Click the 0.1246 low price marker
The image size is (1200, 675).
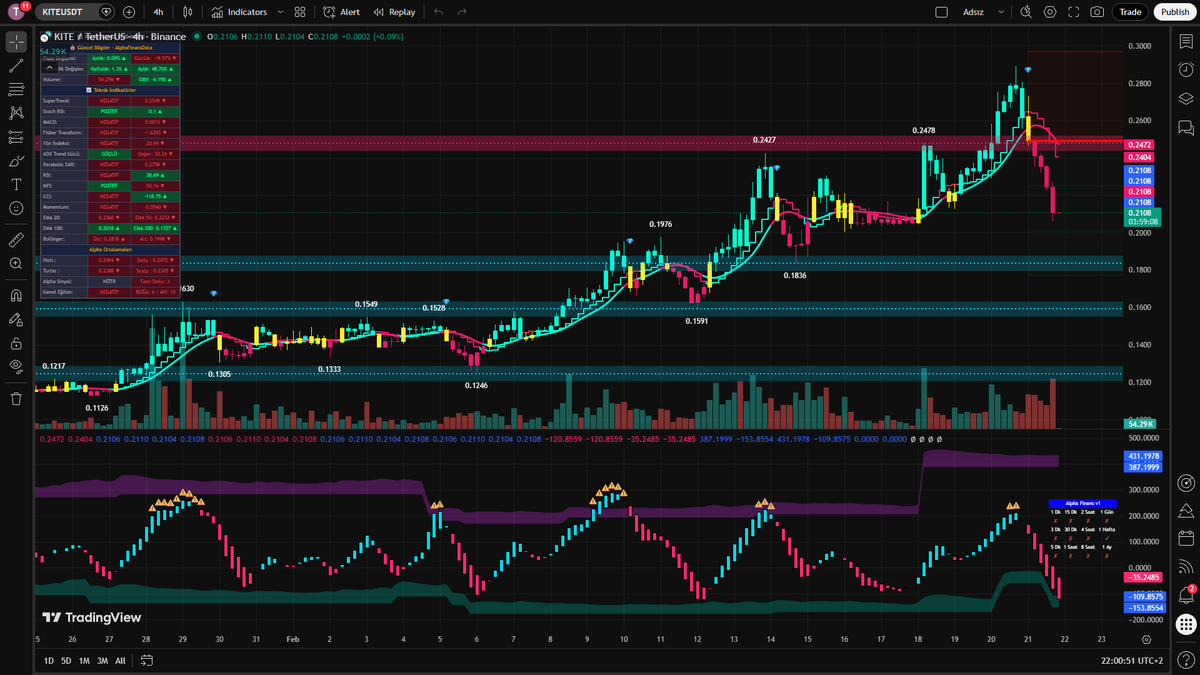[x=478, y=385]
